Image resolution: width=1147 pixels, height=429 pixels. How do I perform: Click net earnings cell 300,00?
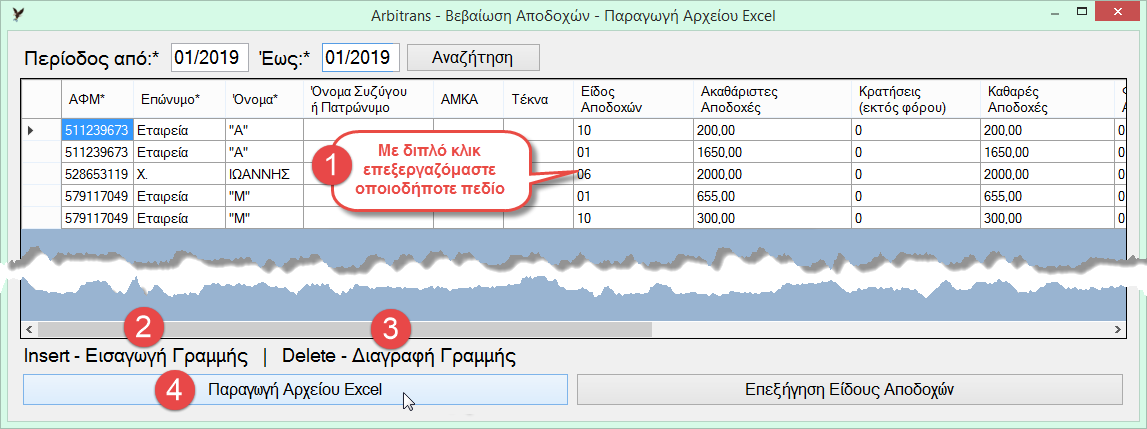point(1047,218)
